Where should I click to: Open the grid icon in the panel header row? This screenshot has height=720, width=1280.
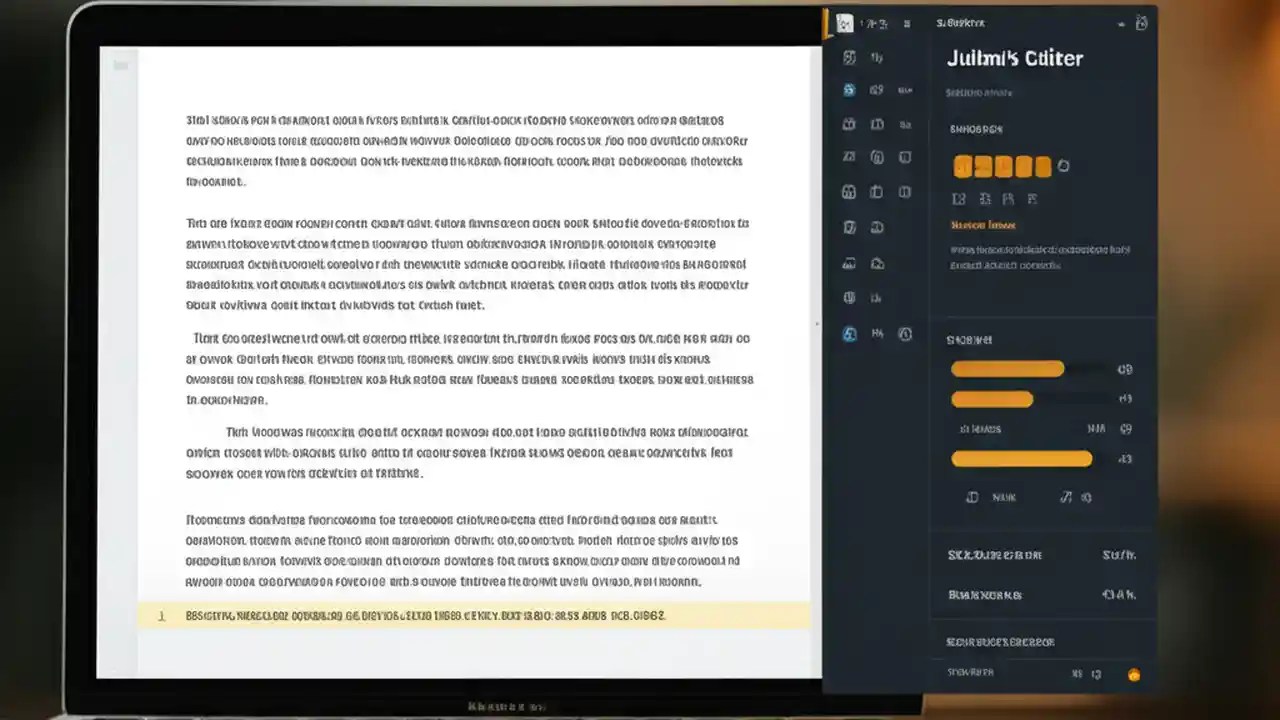click(x=906, y=23)
